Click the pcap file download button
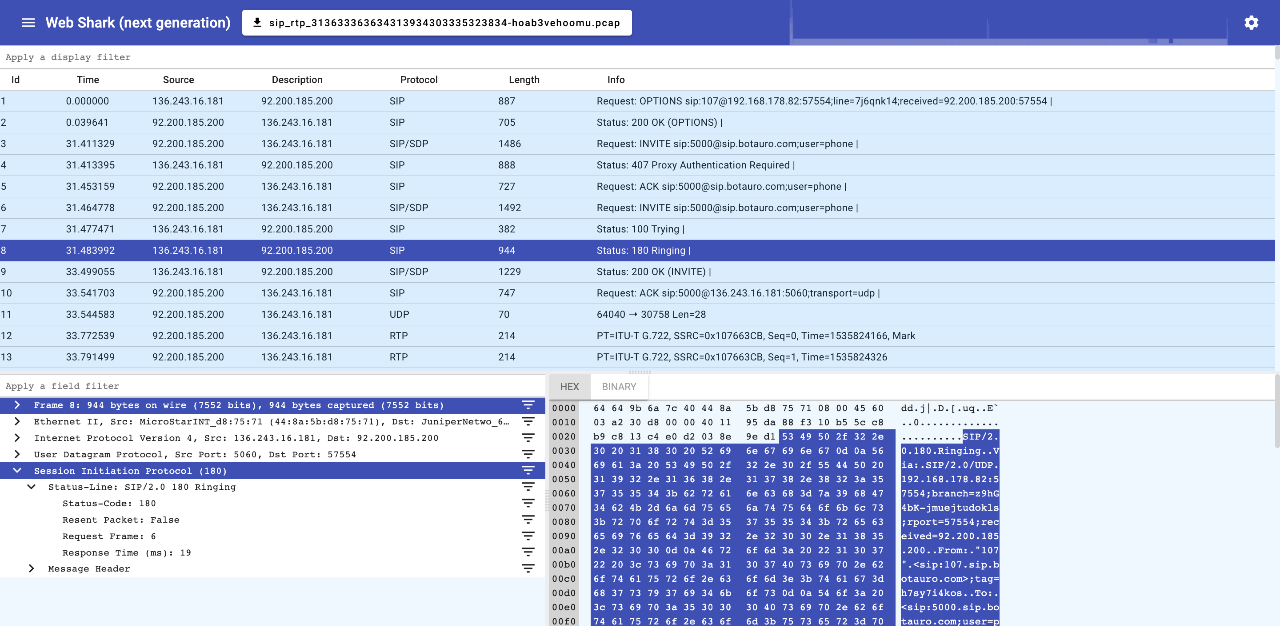This screenshot has width=1280, height=626. click(x=436, y=23)
